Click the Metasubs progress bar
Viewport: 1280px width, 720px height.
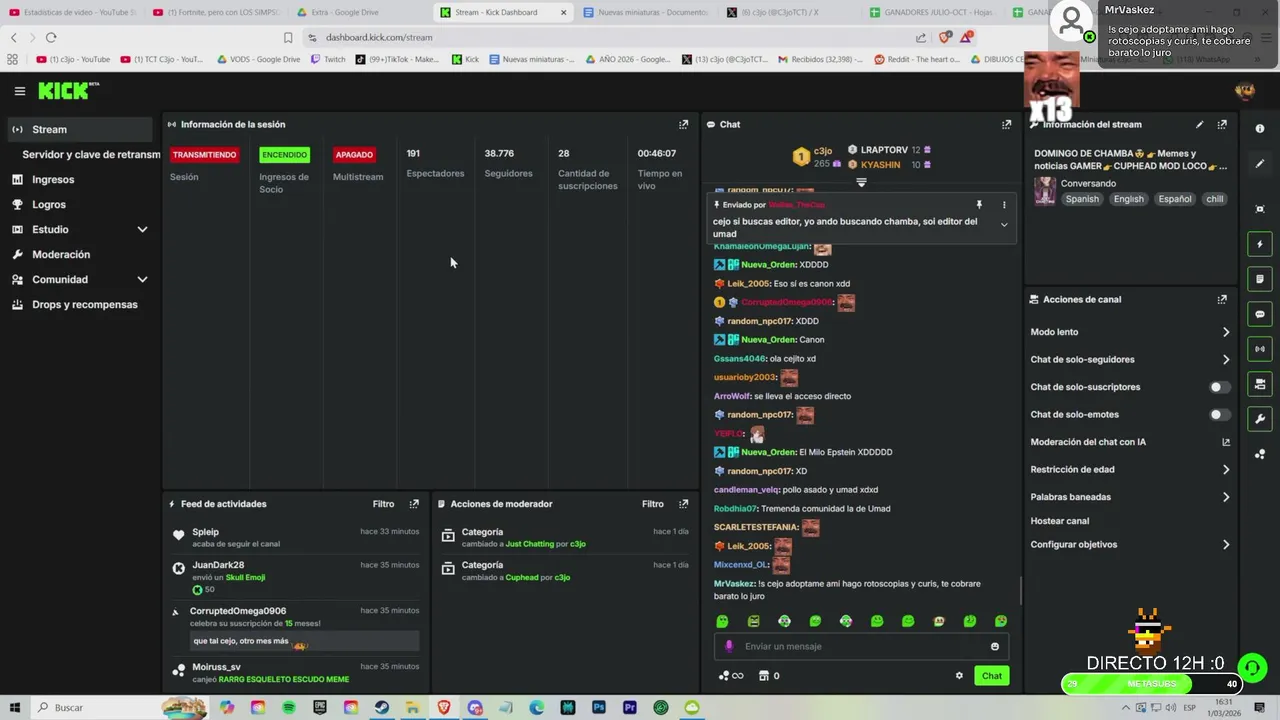(1152, 684)
